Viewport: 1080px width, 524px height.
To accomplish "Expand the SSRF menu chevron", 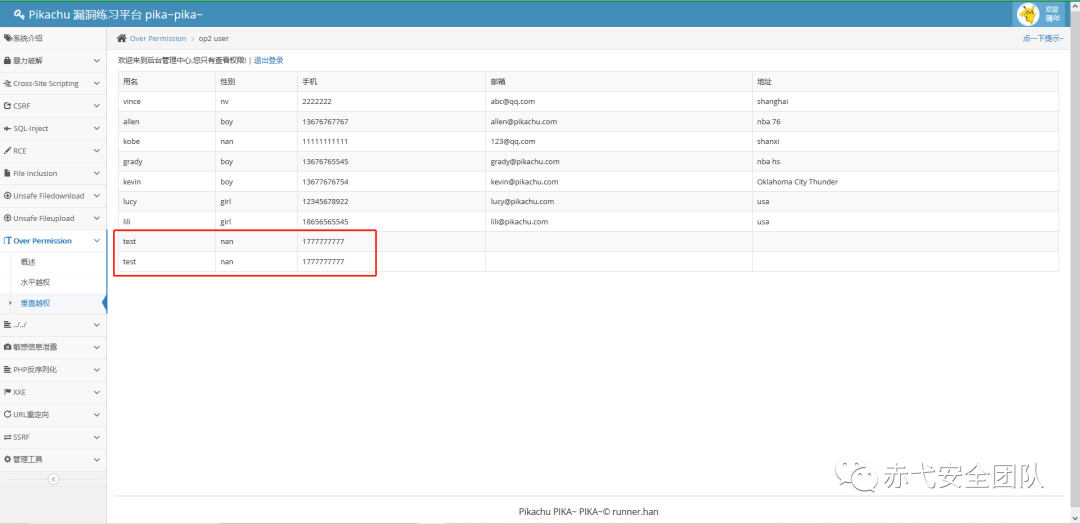I will click(96, 437).
